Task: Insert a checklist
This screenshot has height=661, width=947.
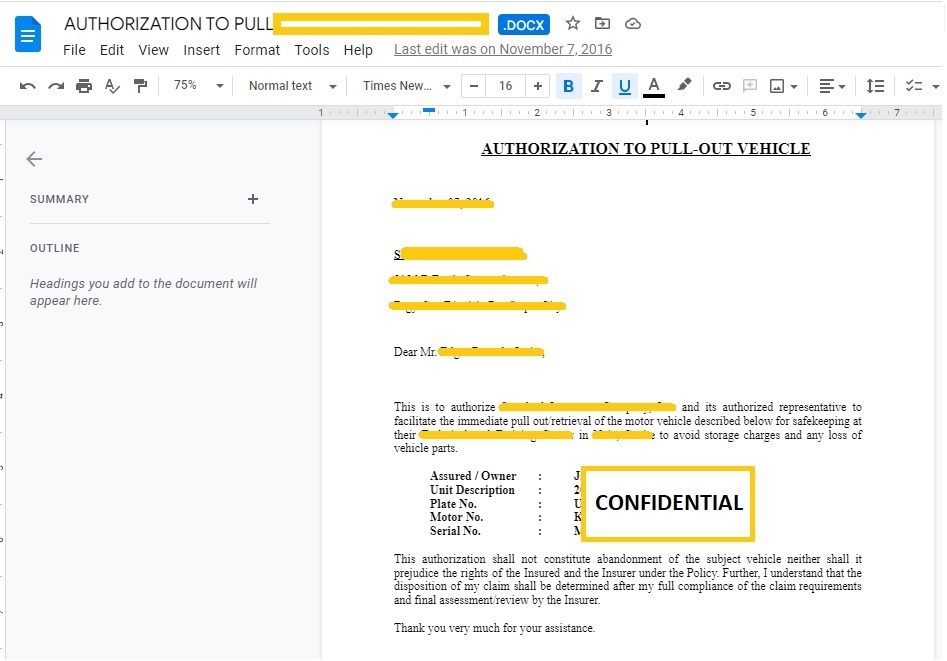Action: click(x=913, y=86)
